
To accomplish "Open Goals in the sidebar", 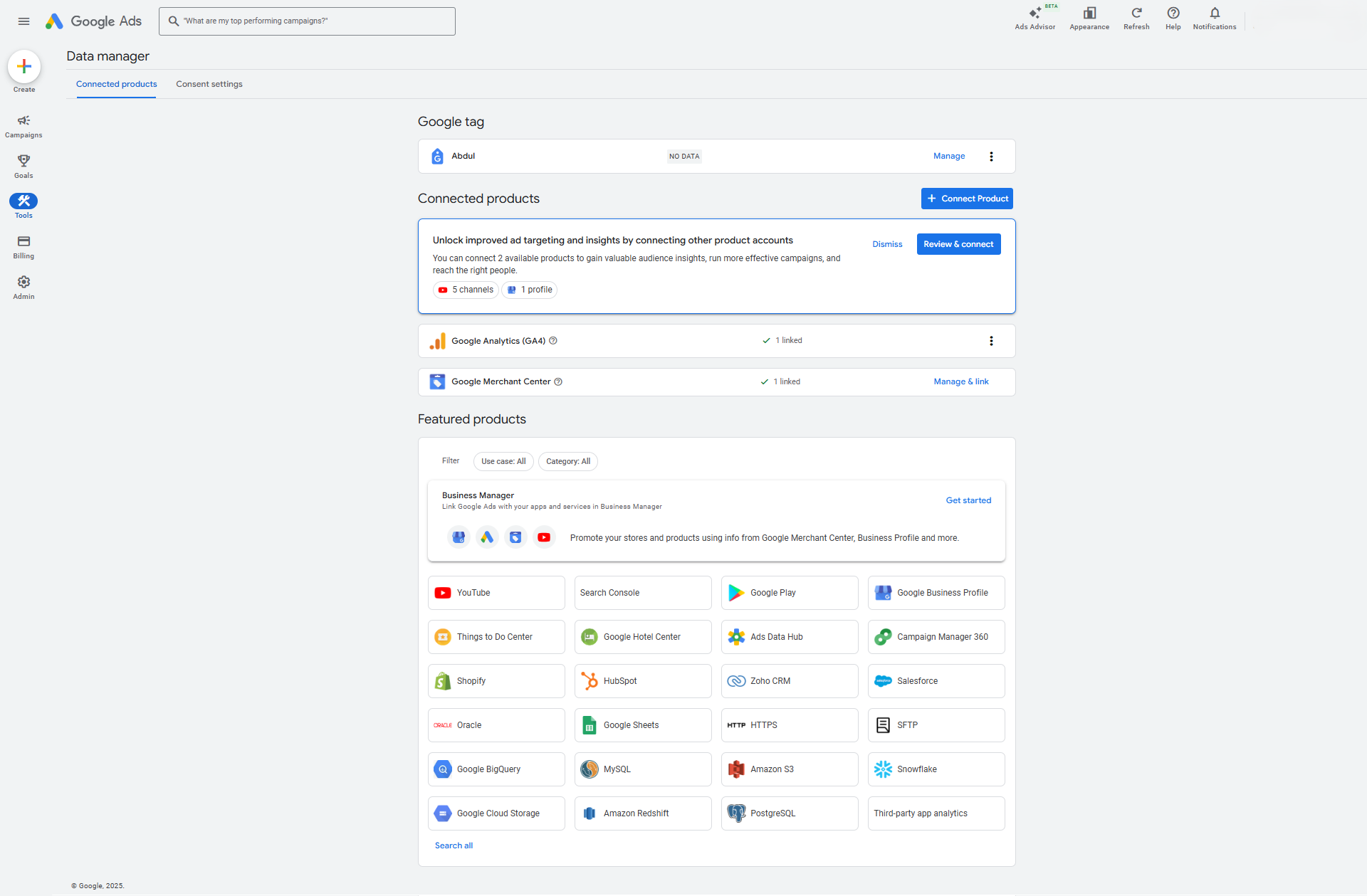I will (23, 167).
